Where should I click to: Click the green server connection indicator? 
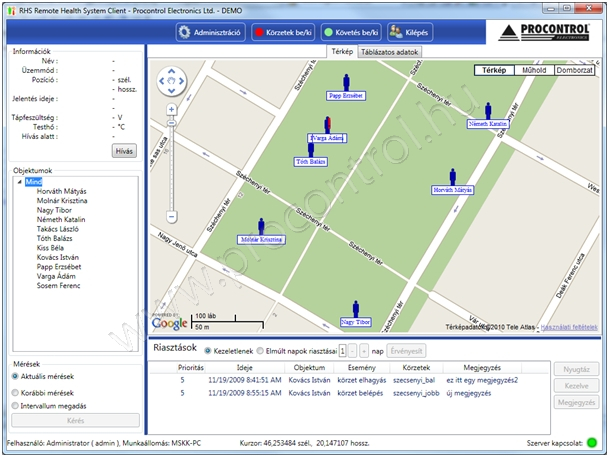(592, 443)
